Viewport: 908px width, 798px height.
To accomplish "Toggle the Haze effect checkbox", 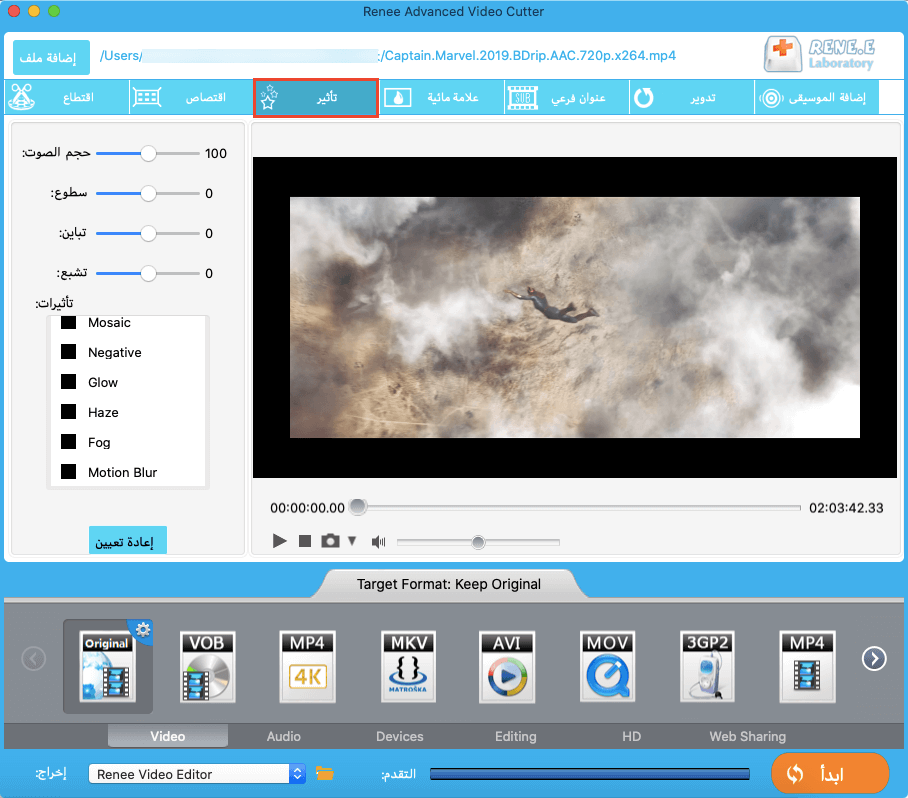I will coord(69,412).
